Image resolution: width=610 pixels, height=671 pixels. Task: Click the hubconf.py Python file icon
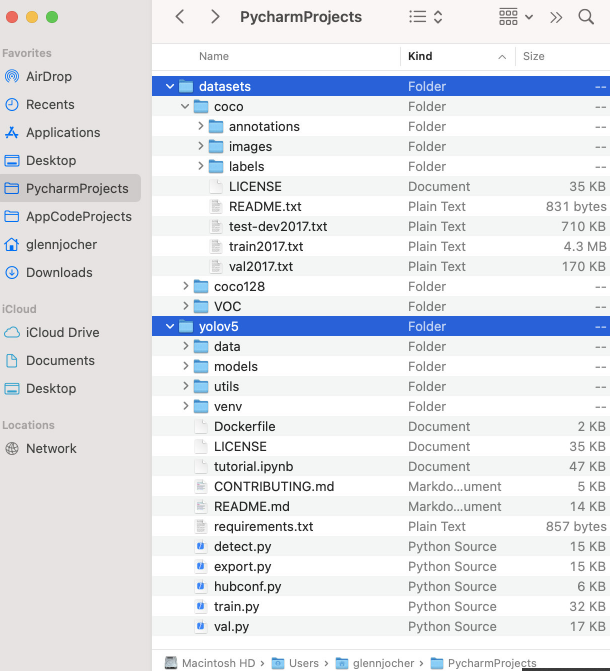tap(200, 586)
